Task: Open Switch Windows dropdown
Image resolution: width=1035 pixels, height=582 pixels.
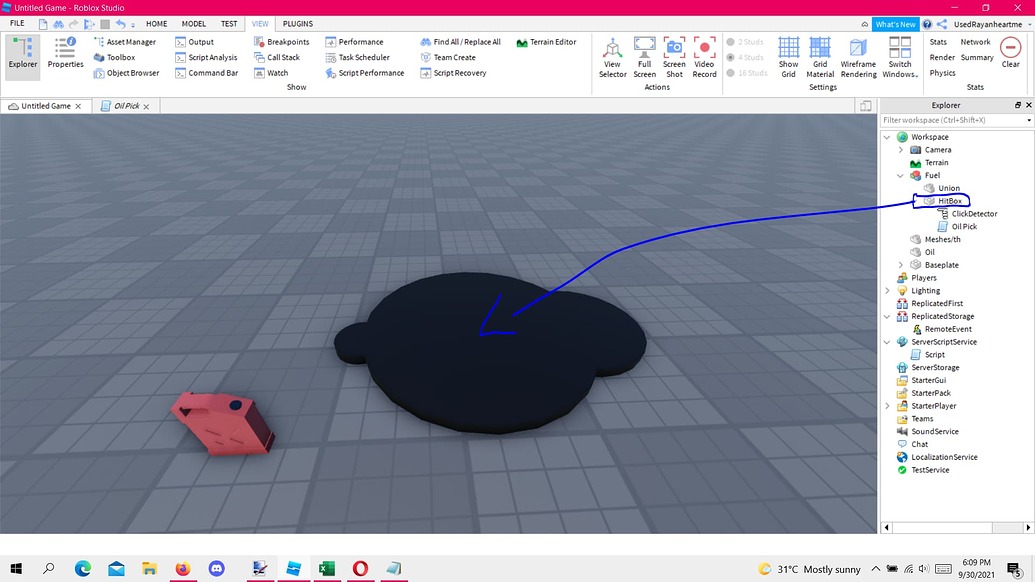Action: [x=900, y=57]
